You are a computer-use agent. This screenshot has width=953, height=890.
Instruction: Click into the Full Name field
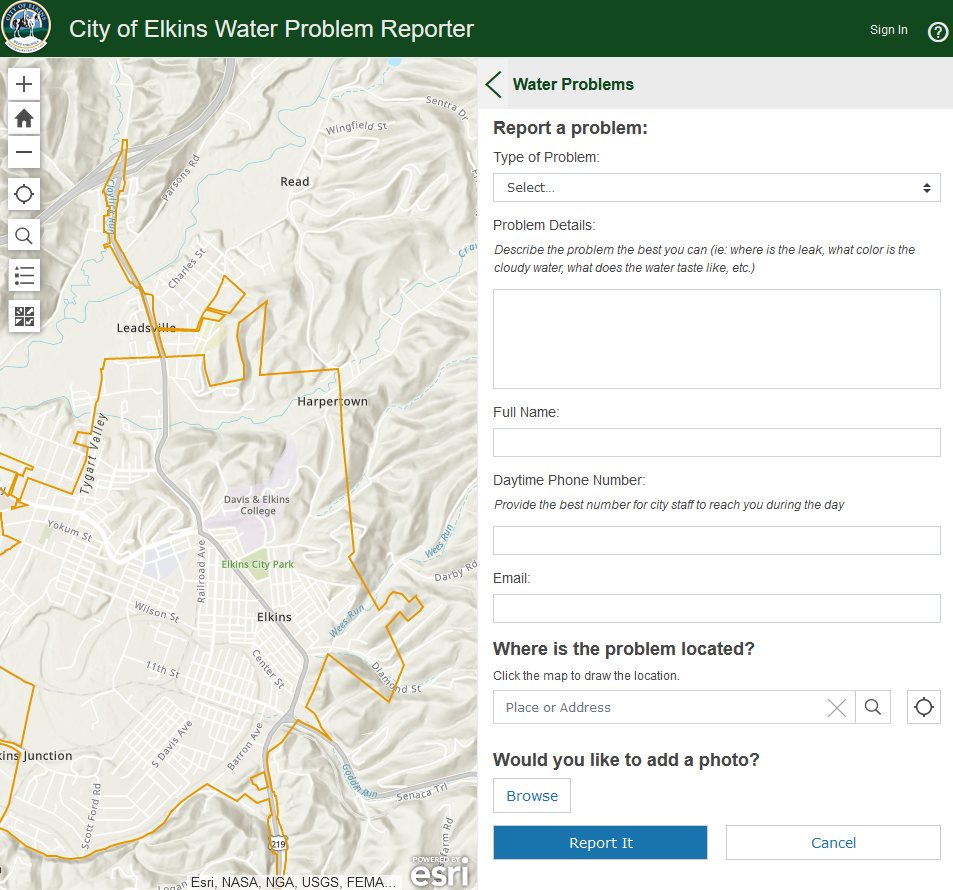(716, 442)
